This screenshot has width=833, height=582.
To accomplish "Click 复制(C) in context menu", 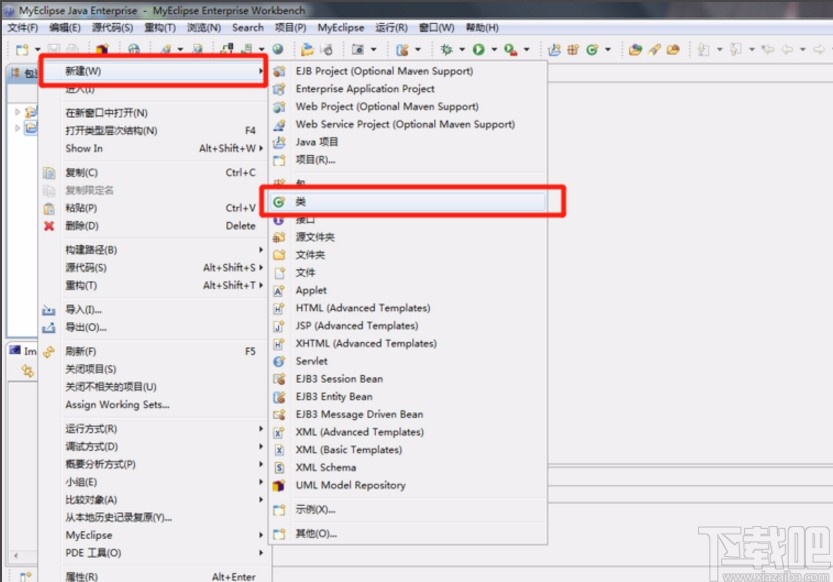I will (153, 173).
